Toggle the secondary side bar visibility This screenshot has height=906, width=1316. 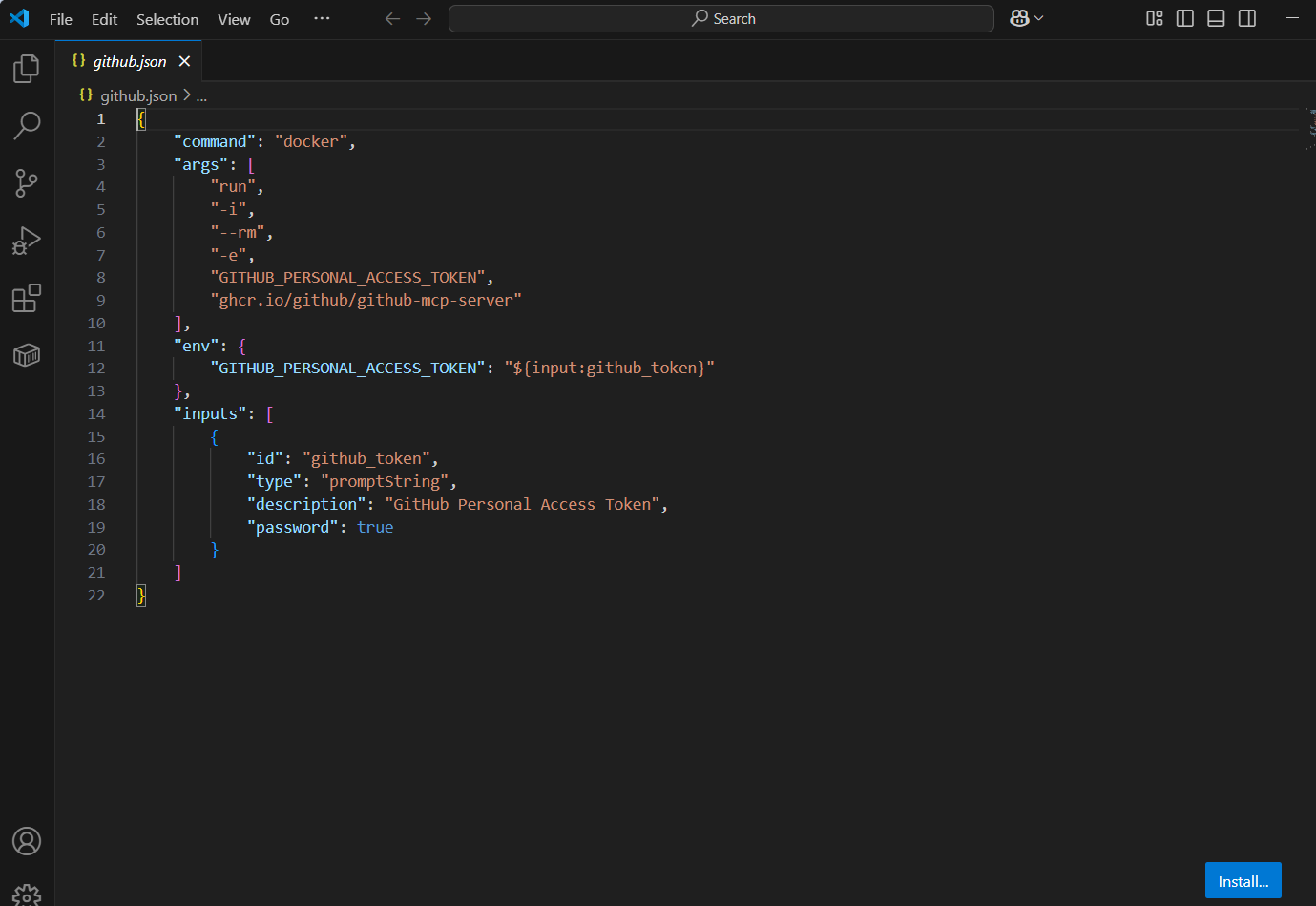click(x=1247, y=18)
